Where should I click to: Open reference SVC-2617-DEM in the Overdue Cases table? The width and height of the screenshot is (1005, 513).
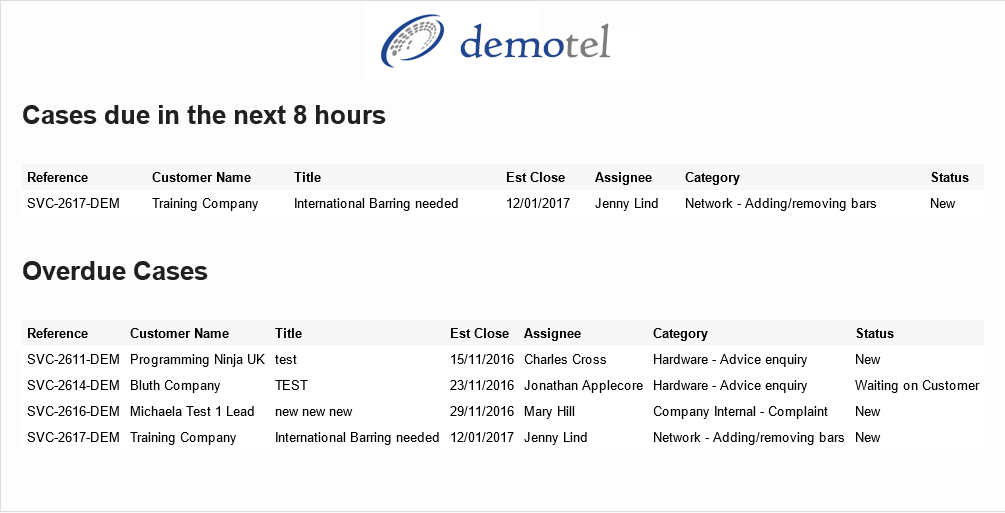[x=73, y=437]
